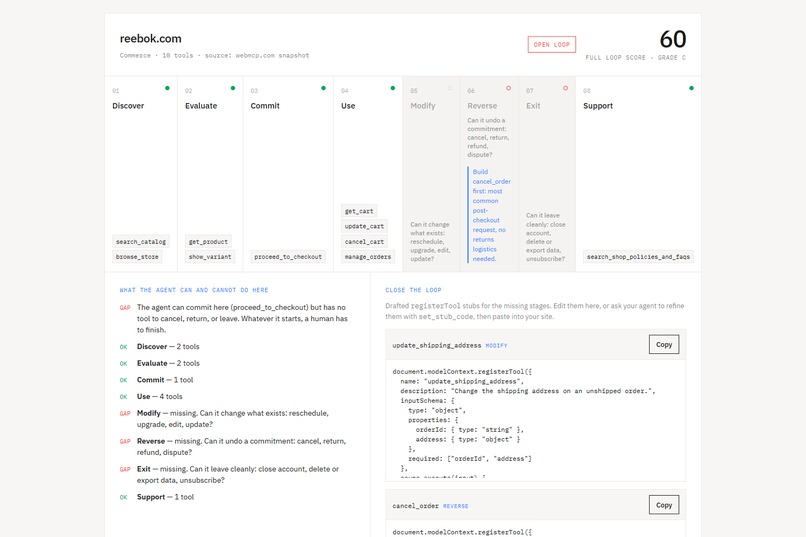
Task: Click the green status dot on Evaluate
Action: pos(233,88)
